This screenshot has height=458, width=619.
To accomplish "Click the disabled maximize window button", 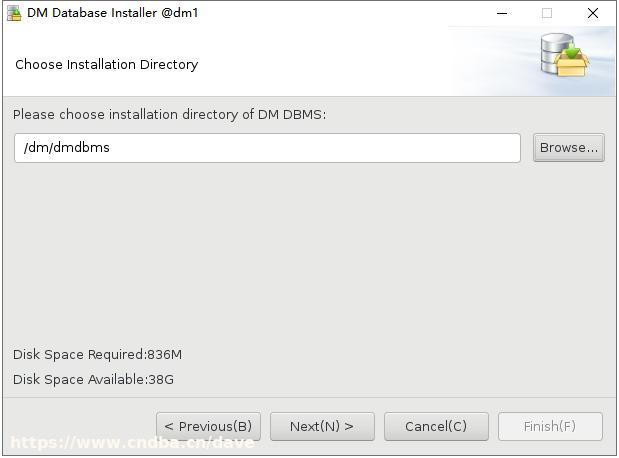I will (x=547, y=13).
